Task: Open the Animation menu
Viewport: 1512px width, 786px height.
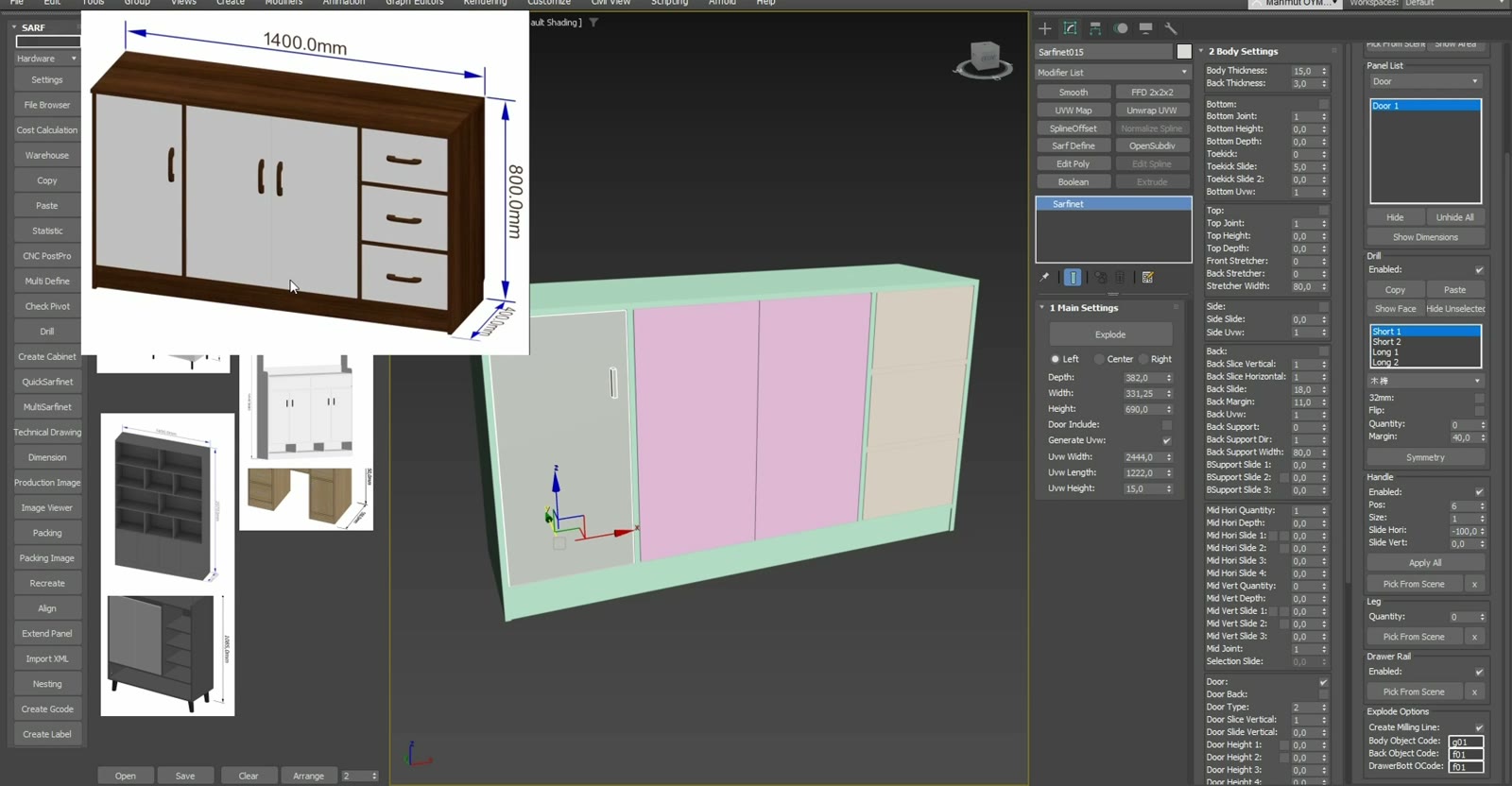Action: (344, 3)
